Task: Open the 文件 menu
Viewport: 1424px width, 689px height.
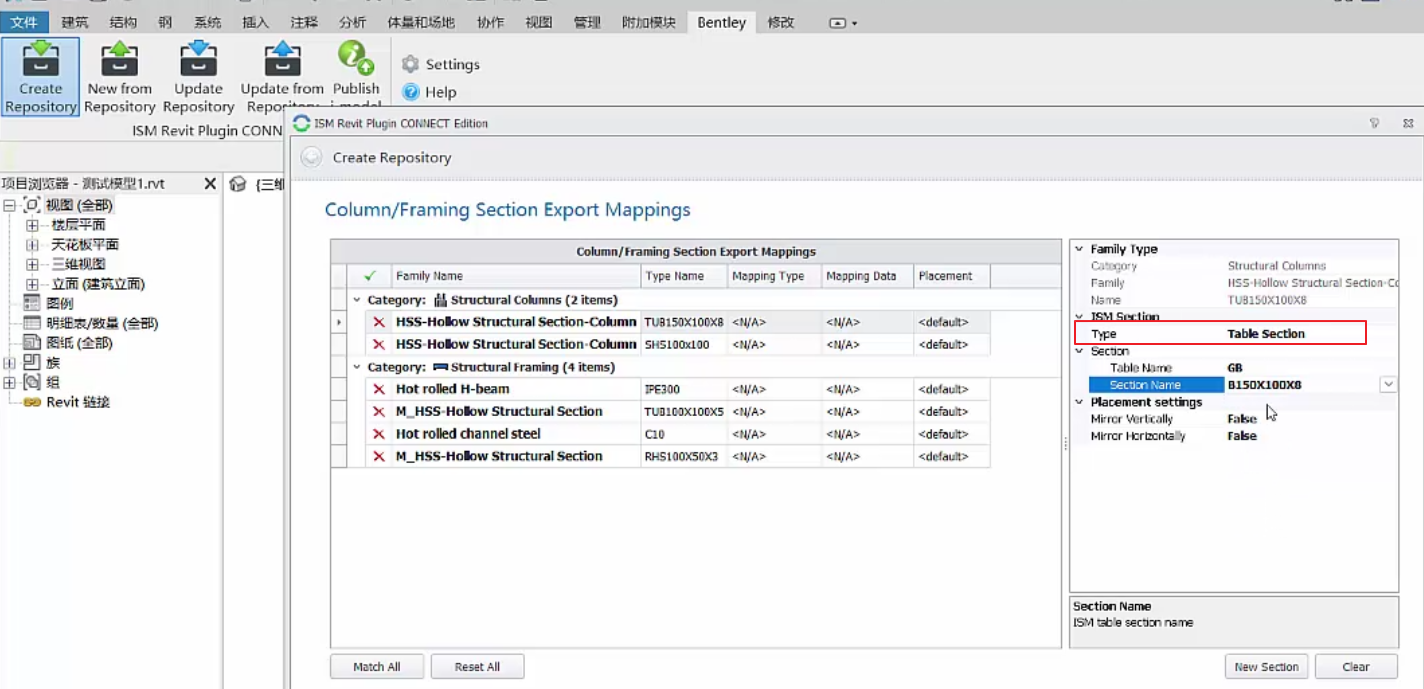Action: click(x=24, y=22)
